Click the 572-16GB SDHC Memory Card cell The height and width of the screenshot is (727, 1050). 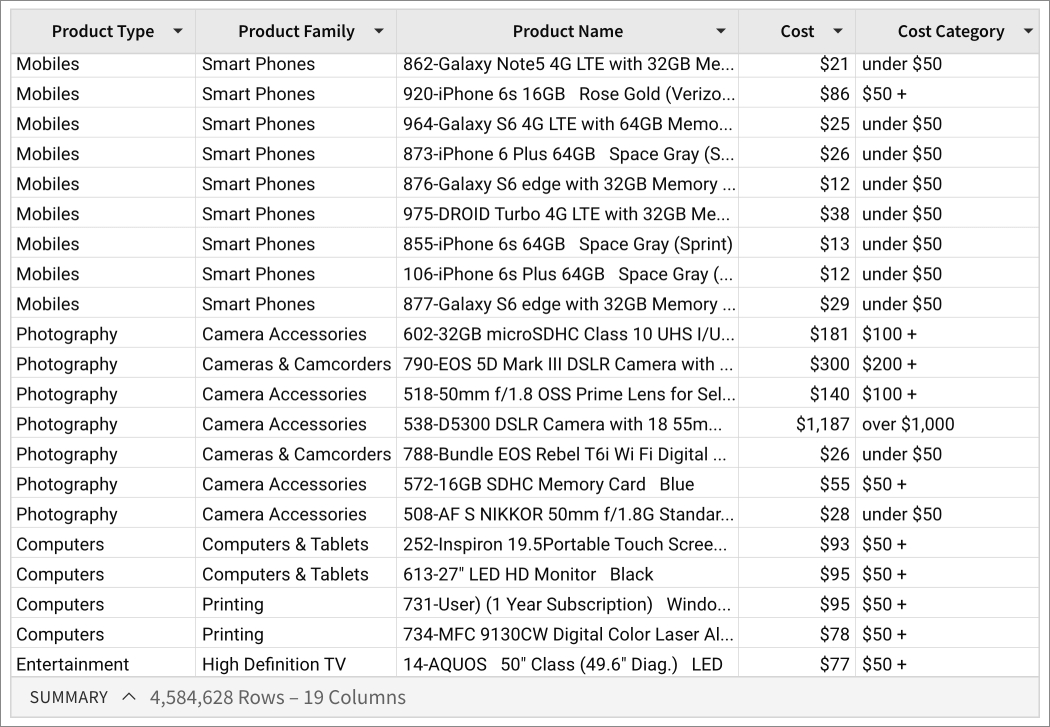[548, 484]
